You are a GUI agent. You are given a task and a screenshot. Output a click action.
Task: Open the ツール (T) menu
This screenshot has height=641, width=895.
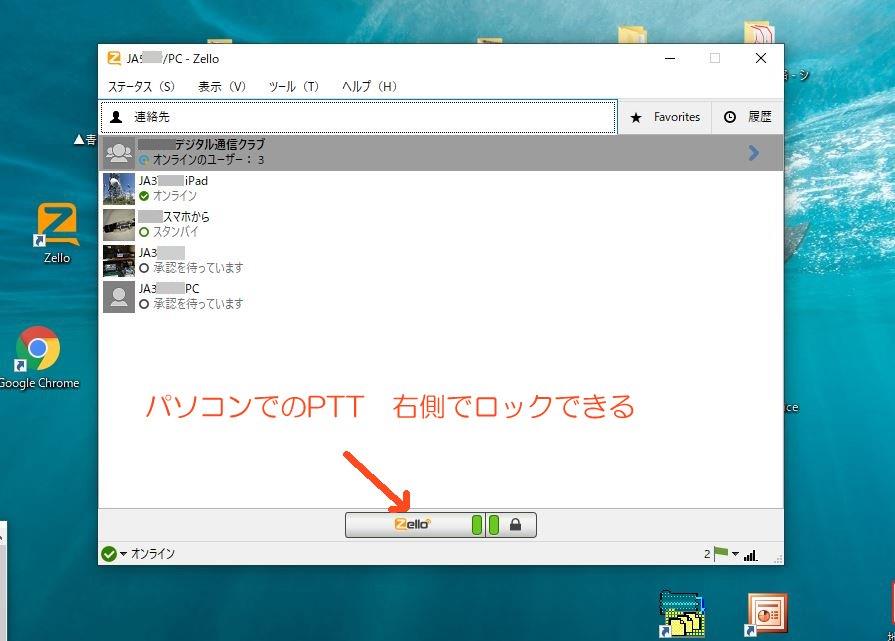tap(293, 87)
